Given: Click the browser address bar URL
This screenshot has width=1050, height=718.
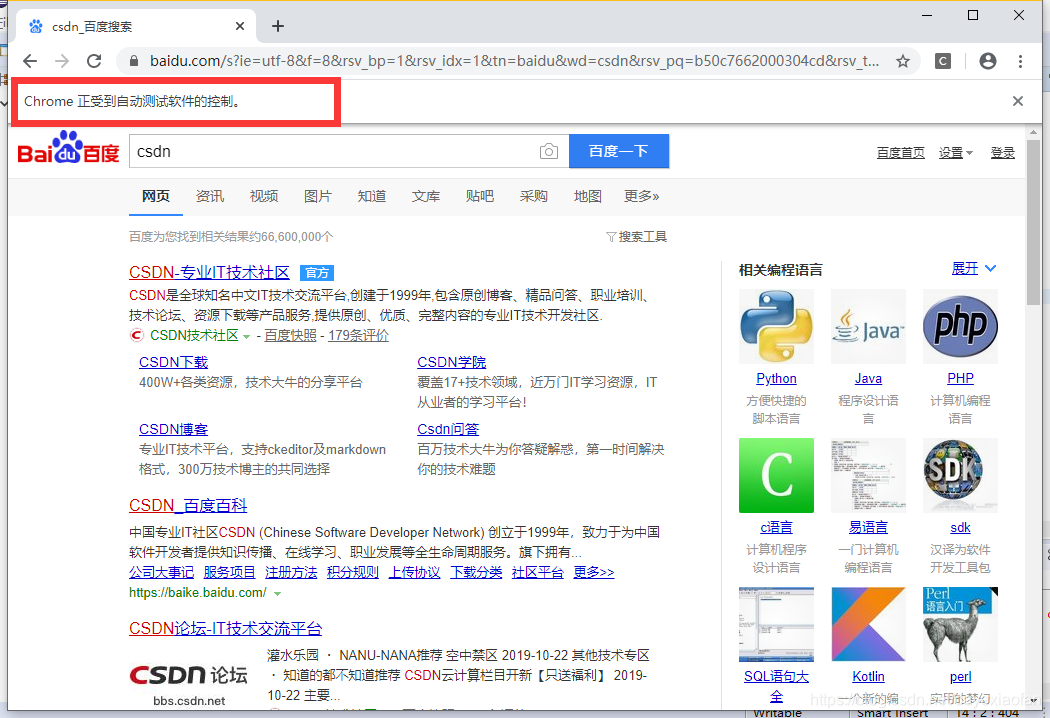Looking at the screenshot, I should click(514, 61).
